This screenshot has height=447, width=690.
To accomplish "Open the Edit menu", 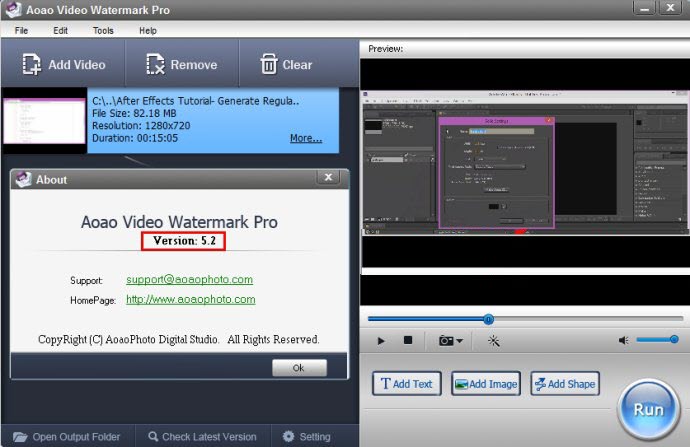I will [60, 30].
